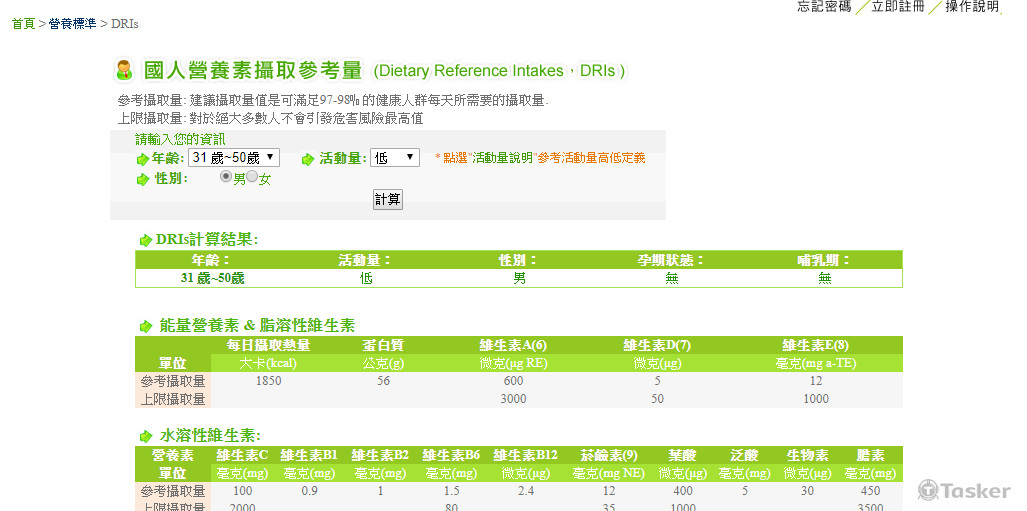Select the 女 radio button
The width and height of the screenshot is (1027, 511).
point(252,177)
